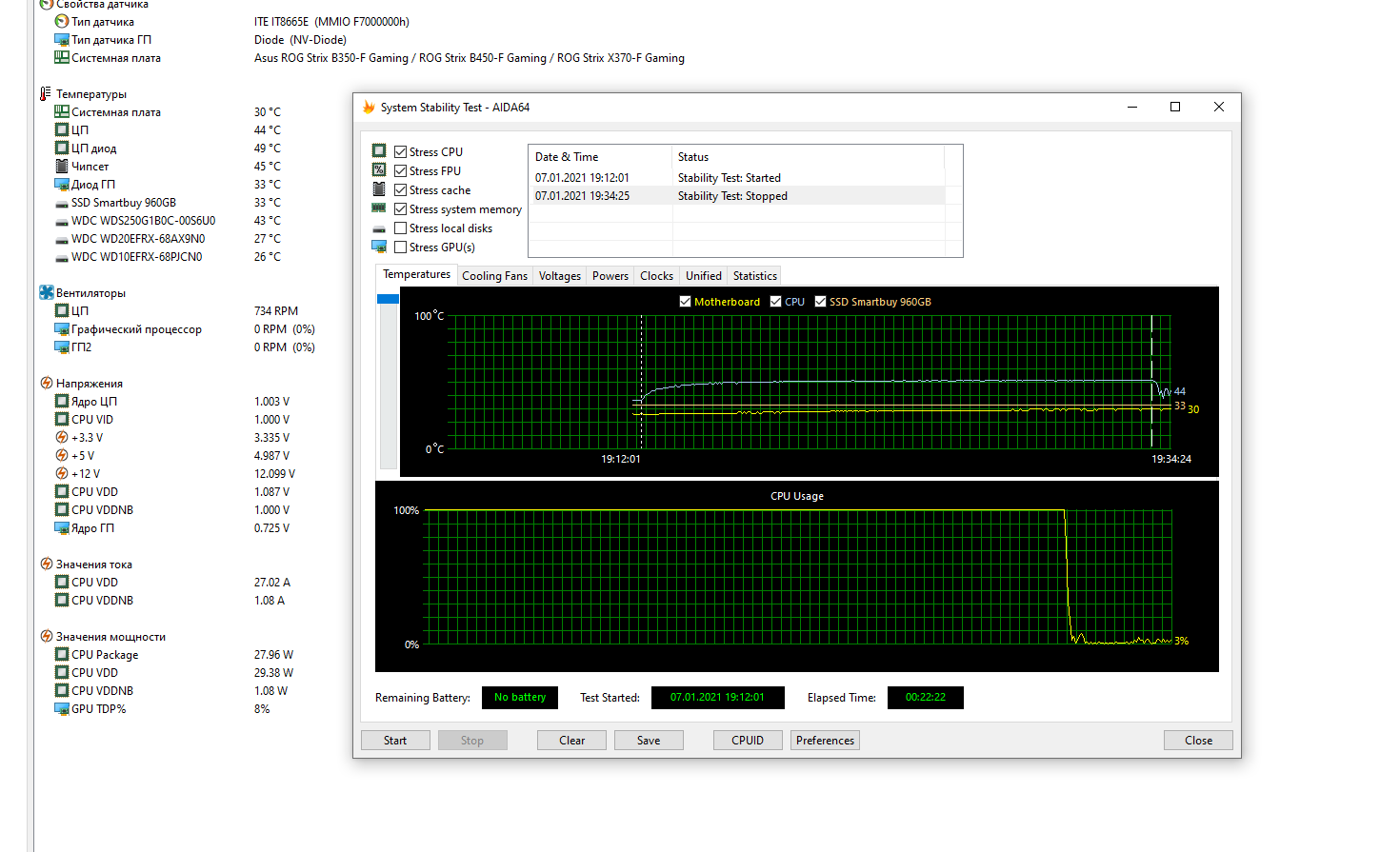Click the icon beside GPU TDP%
Screen dimensions: 1400x852
(x=62, y=708)
